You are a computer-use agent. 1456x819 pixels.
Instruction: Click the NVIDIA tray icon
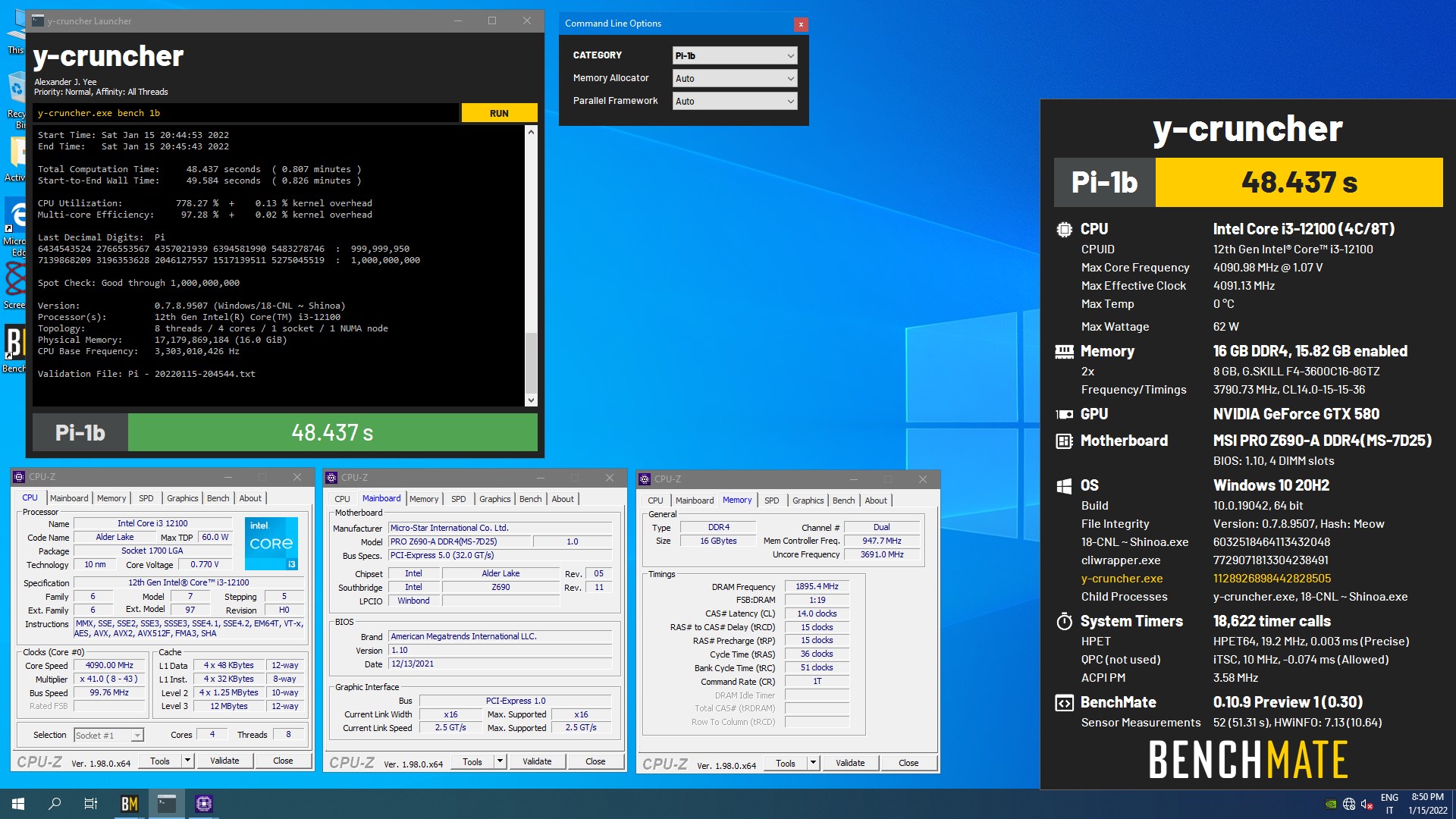coord(1331,804)
